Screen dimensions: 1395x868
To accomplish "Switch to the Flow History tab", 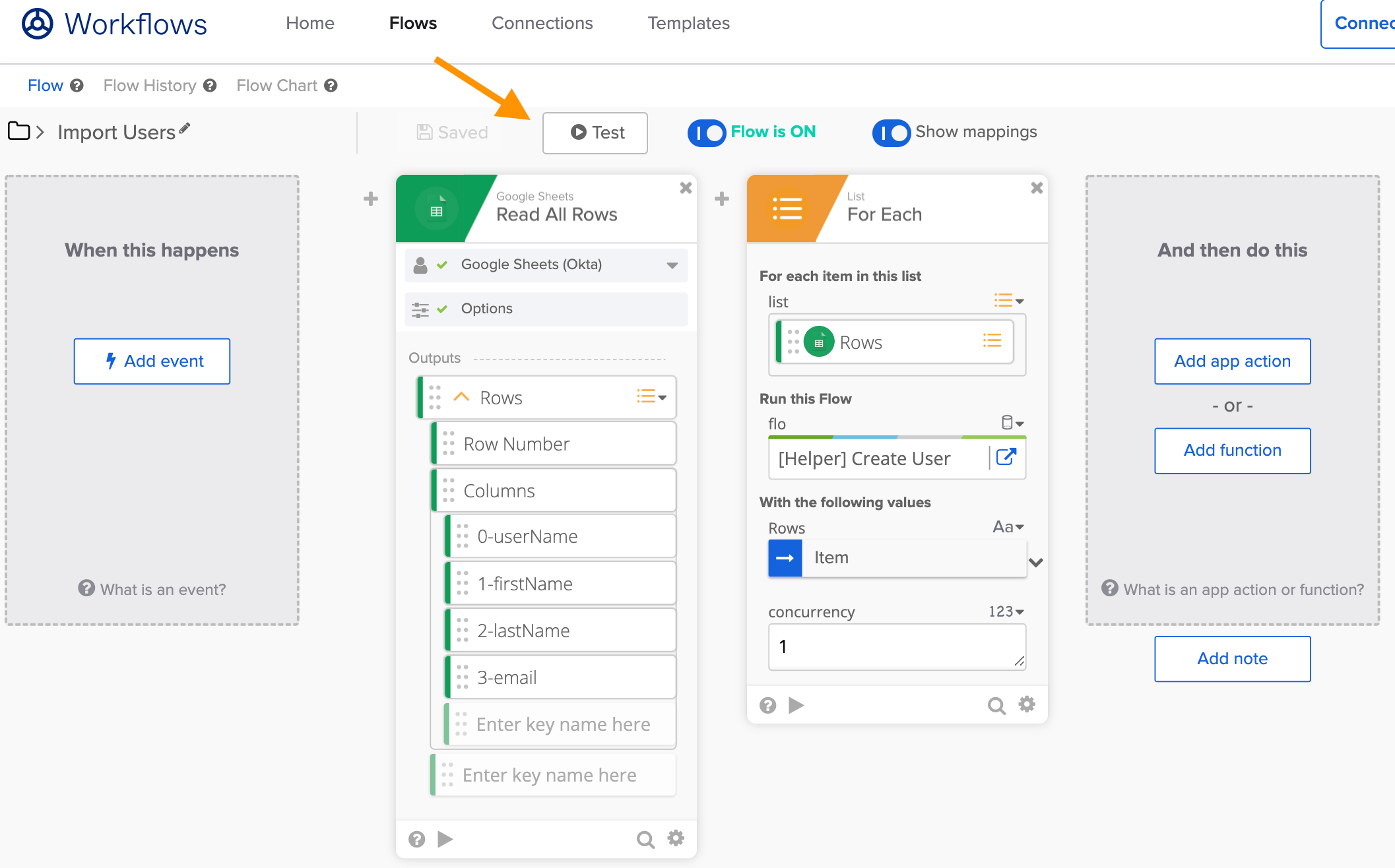I will coord(150,86).
